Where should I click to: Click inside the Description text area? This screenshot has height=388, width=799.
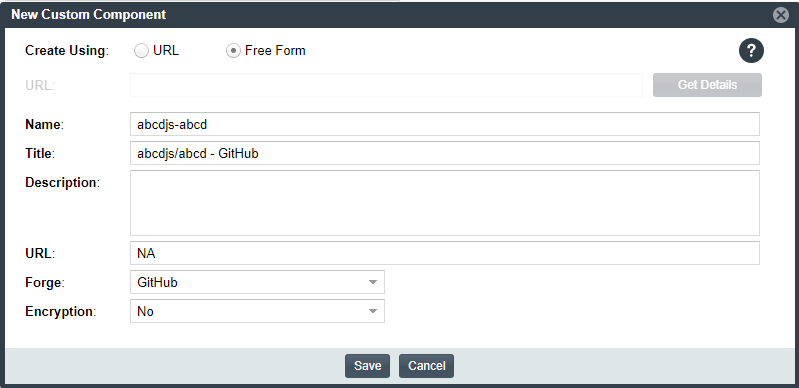pyautogui.click(x=445, y=203)
